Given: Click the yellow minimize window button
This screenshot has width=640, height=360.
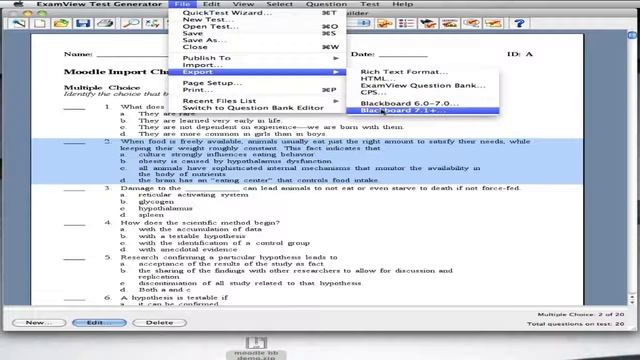Looking at the screenshot, I should point(27,13).
